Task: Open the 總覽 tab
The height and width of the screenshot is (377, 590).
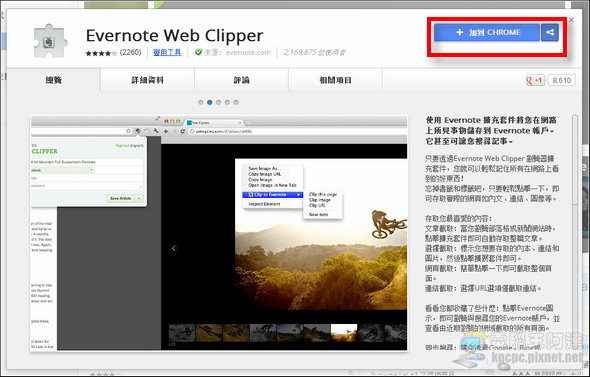Action: coord(53,80)
